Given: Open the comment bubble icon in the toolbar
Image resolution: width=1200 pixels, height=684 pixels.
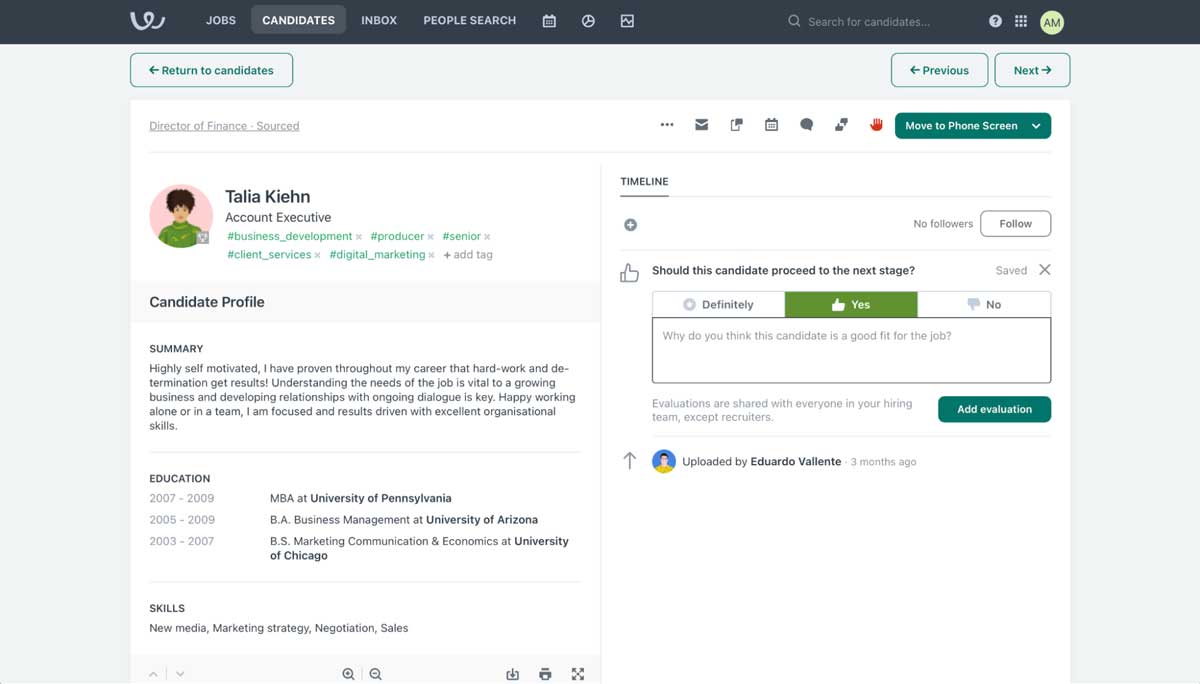Looking at the screenshot, I should point(806,124).
